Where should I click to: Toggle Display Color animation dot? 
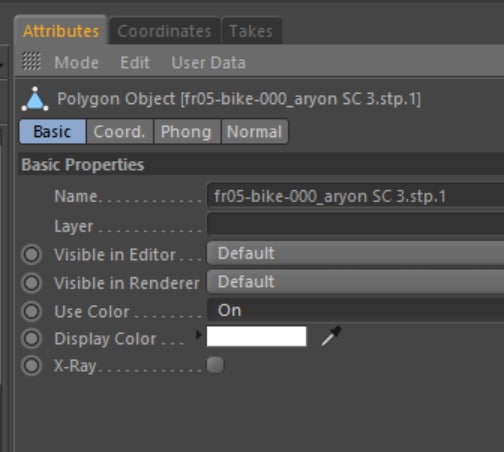(x=31, y=339)
